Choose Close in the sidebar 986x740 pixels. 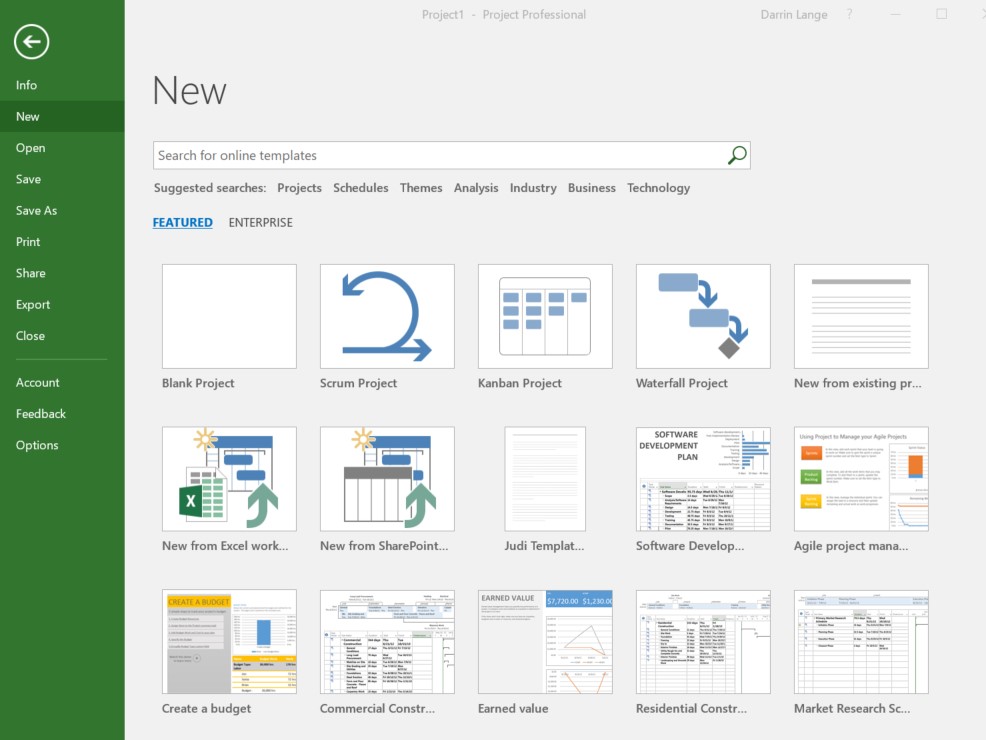62,336
